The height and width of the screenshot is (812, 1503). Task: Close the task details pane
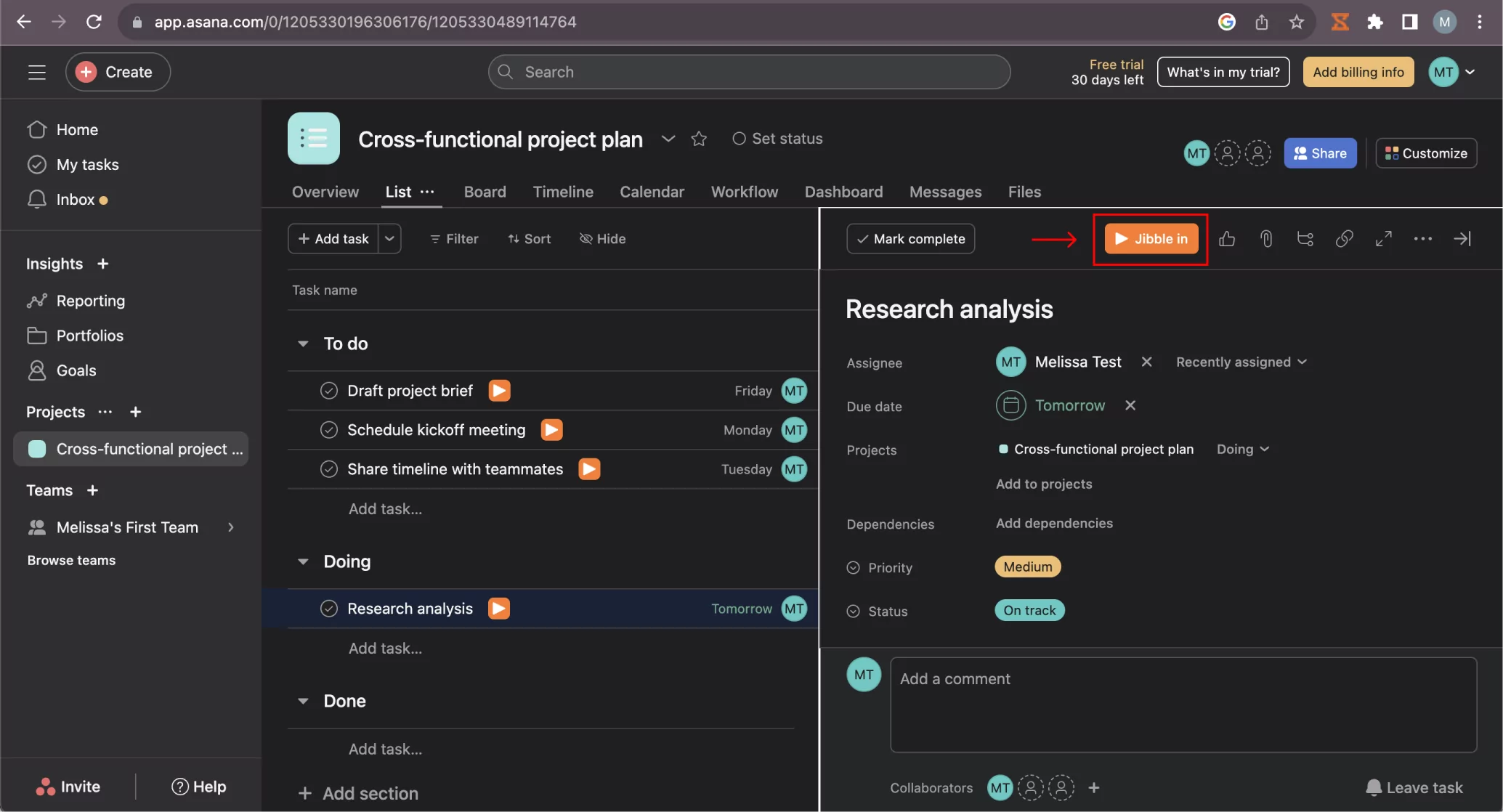pos(1462,239)
